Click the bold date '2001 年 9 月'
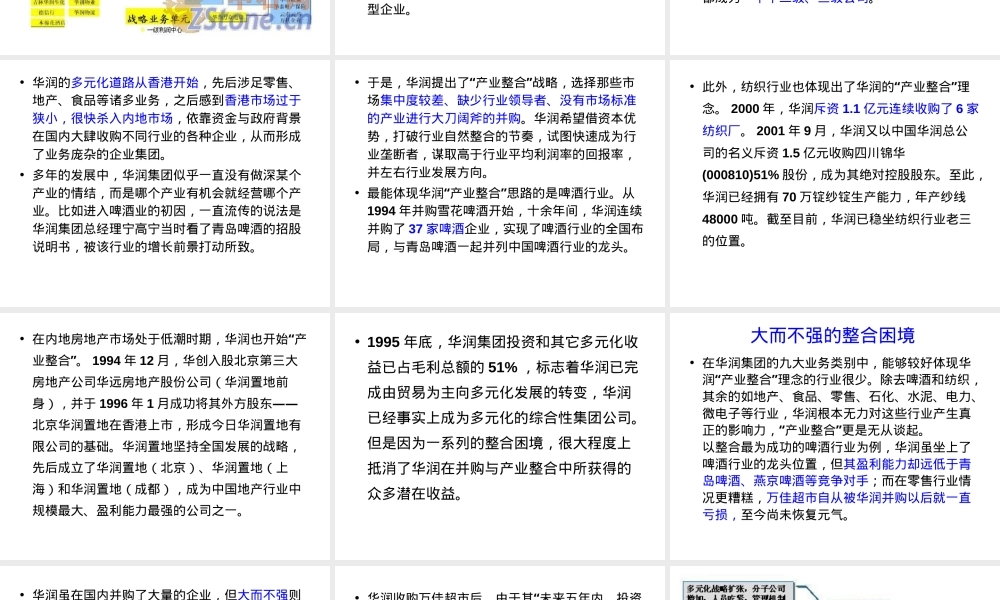 (x=791, y=131)
